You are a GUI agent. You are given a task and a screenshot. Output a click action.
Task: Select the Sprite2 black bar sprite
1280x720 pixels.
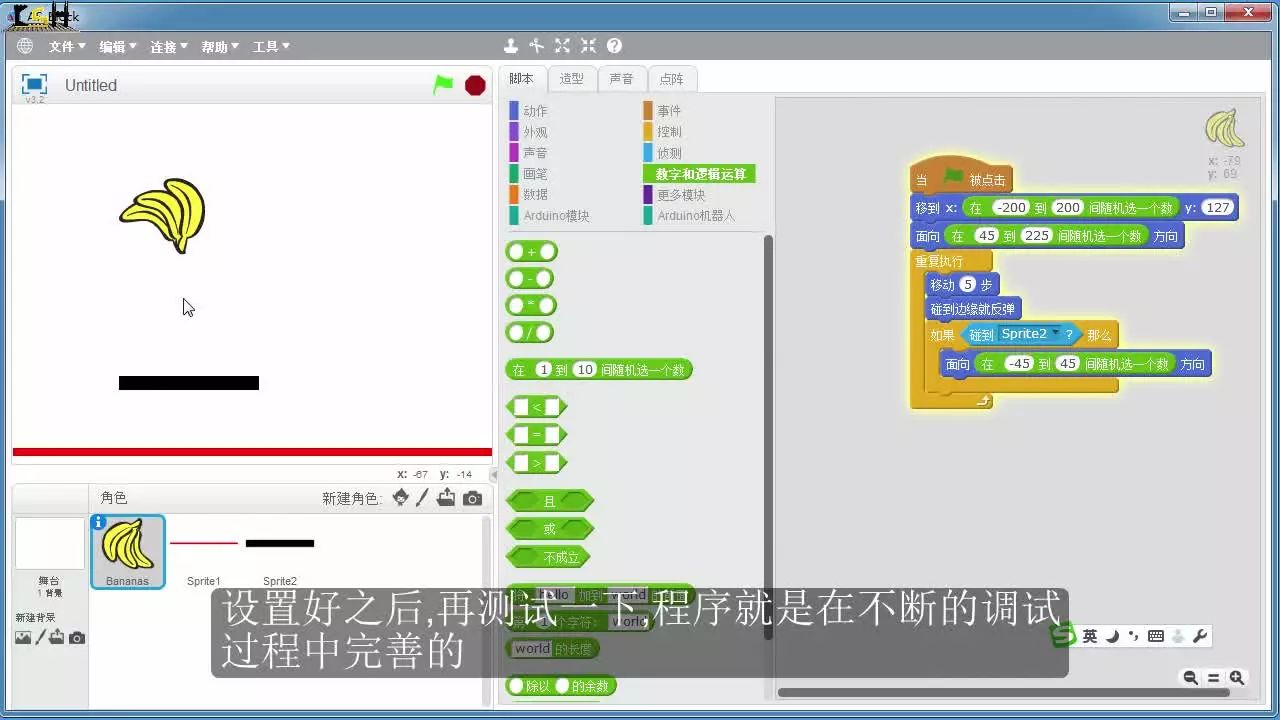pos(280,551)
